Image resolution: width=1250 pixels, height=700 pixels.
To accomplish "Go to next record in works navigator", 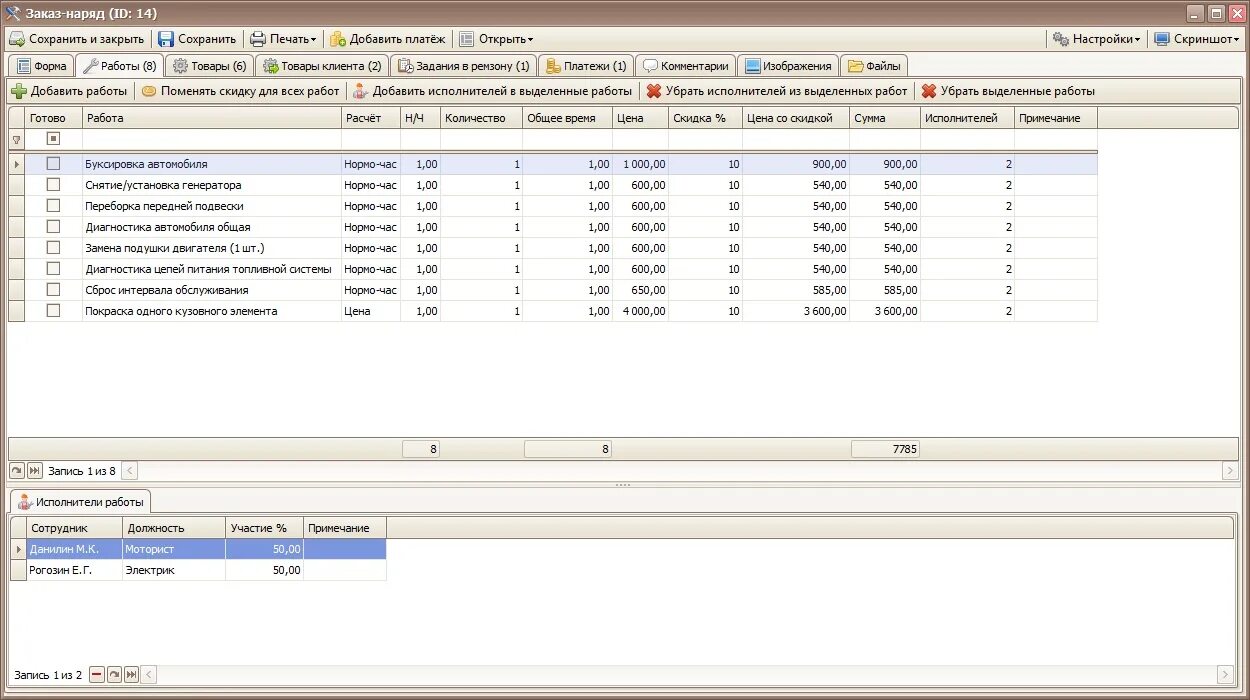I will coord(17,470).
